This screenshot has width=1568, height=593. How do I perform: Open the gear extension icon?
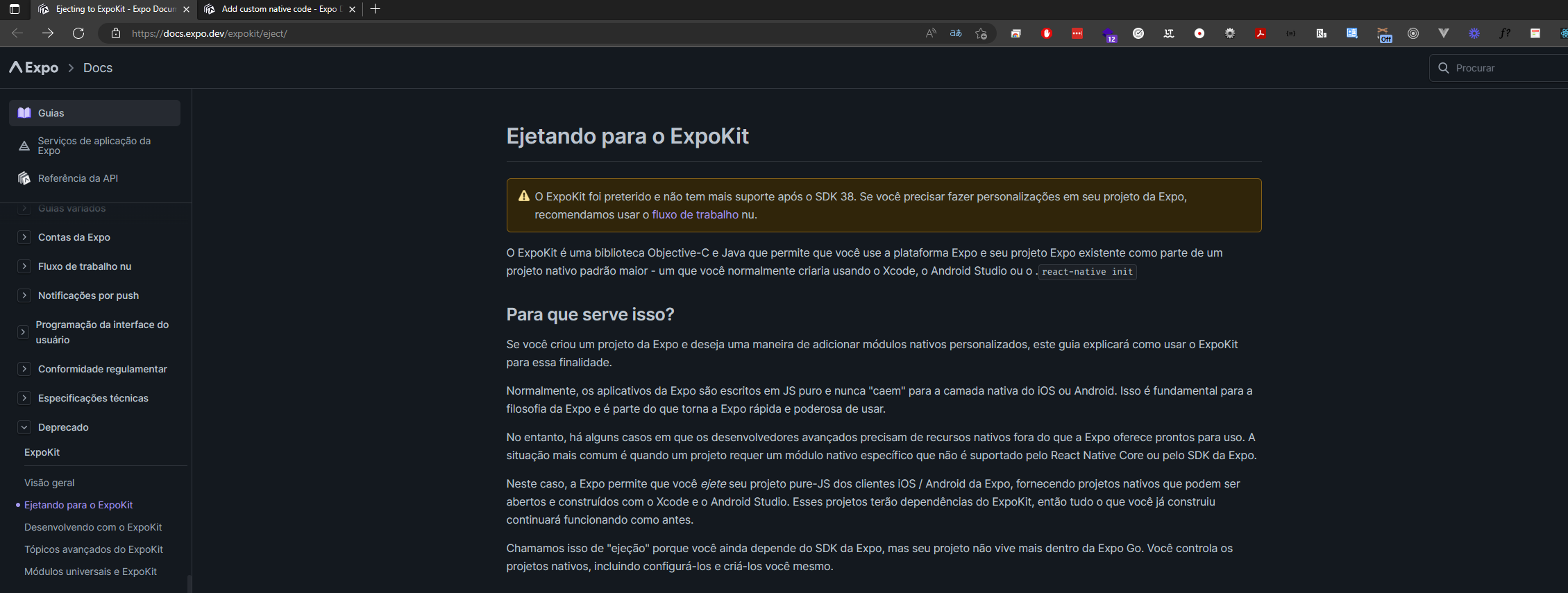(x=1230, y=33)
